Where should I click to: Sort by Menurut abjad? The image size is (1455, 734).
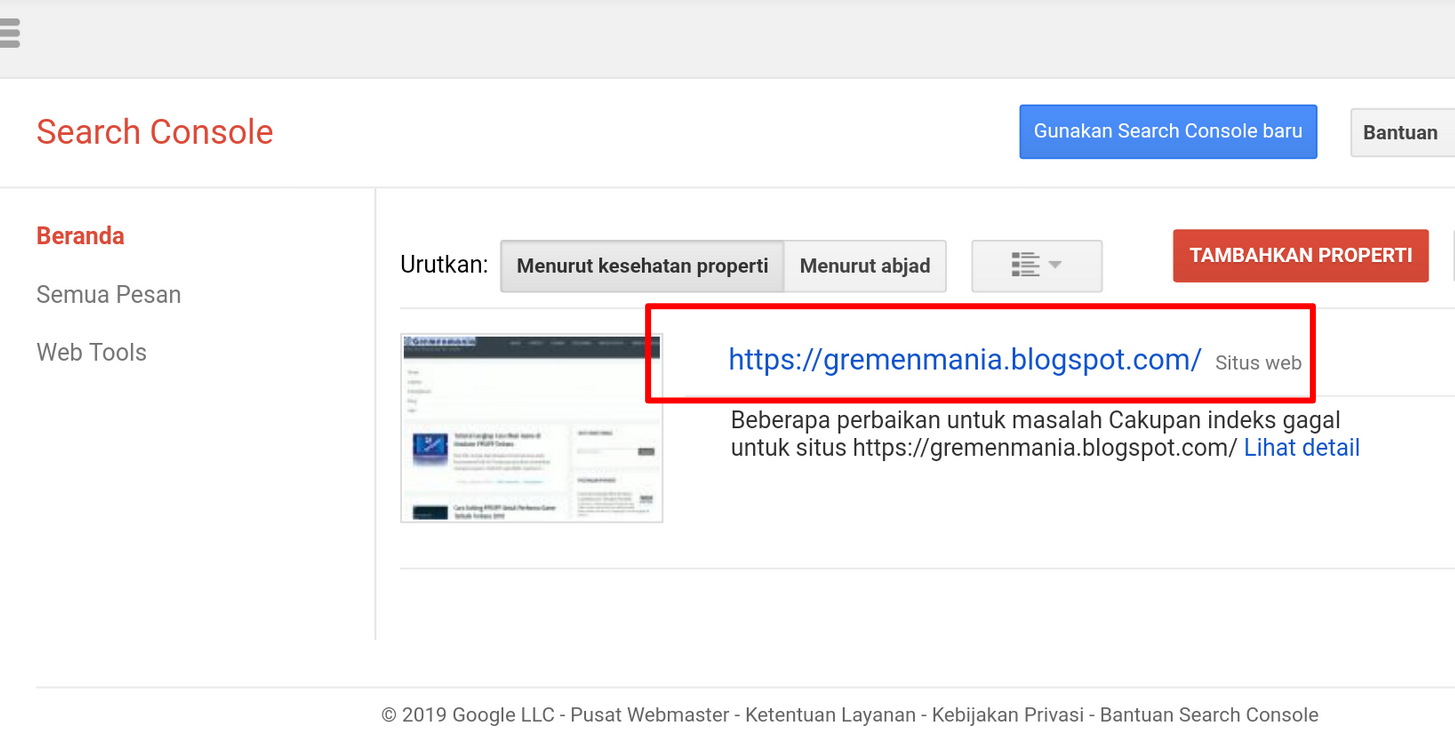tap(865, 266)
